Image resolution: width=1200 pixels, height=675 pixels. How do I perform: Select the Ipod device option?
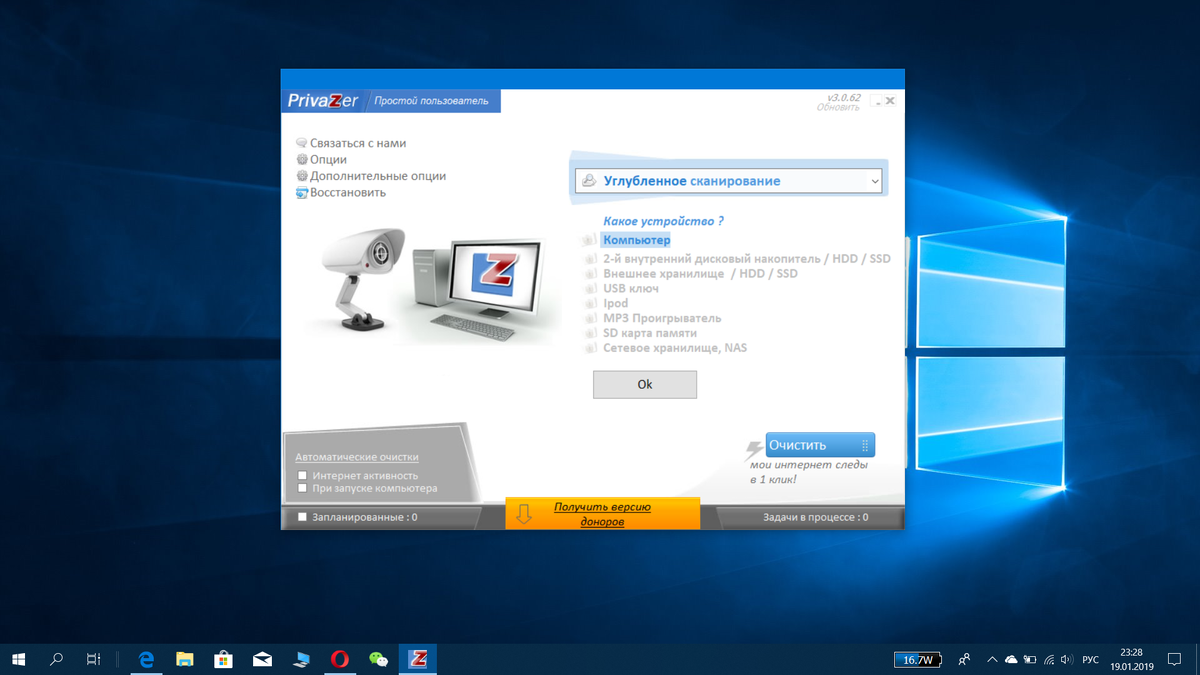coord(616,303)
